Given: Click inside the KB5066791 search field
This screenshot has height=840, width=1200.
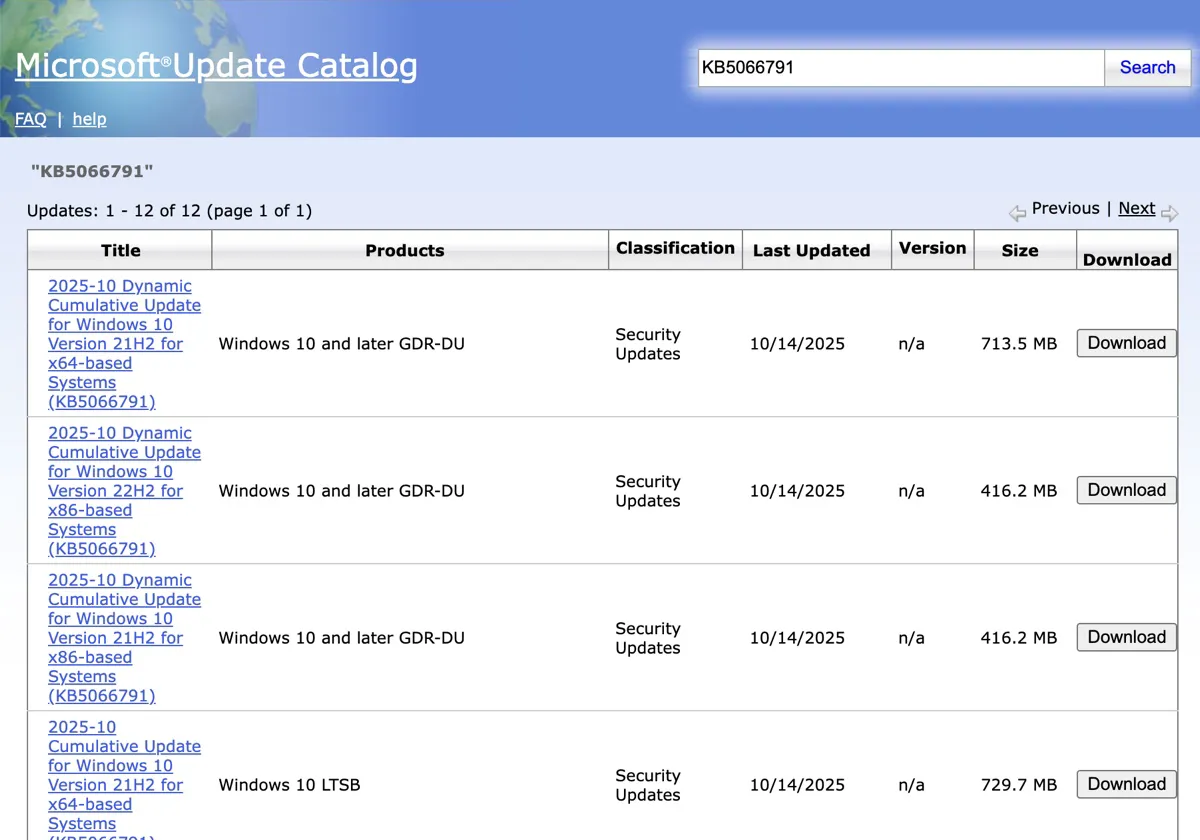Looking at the screenshot, I should (898, 67).
